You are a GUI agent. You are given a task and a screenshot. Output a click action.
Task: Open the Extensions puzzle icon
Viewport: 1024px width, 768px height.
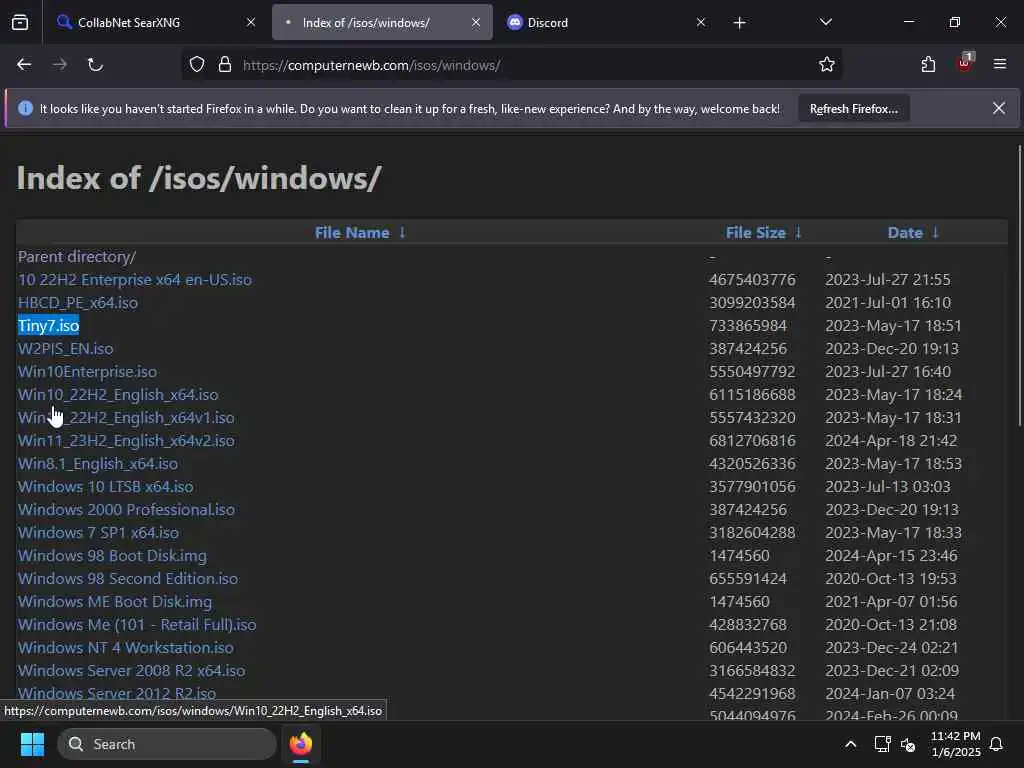tap(928, 64)
